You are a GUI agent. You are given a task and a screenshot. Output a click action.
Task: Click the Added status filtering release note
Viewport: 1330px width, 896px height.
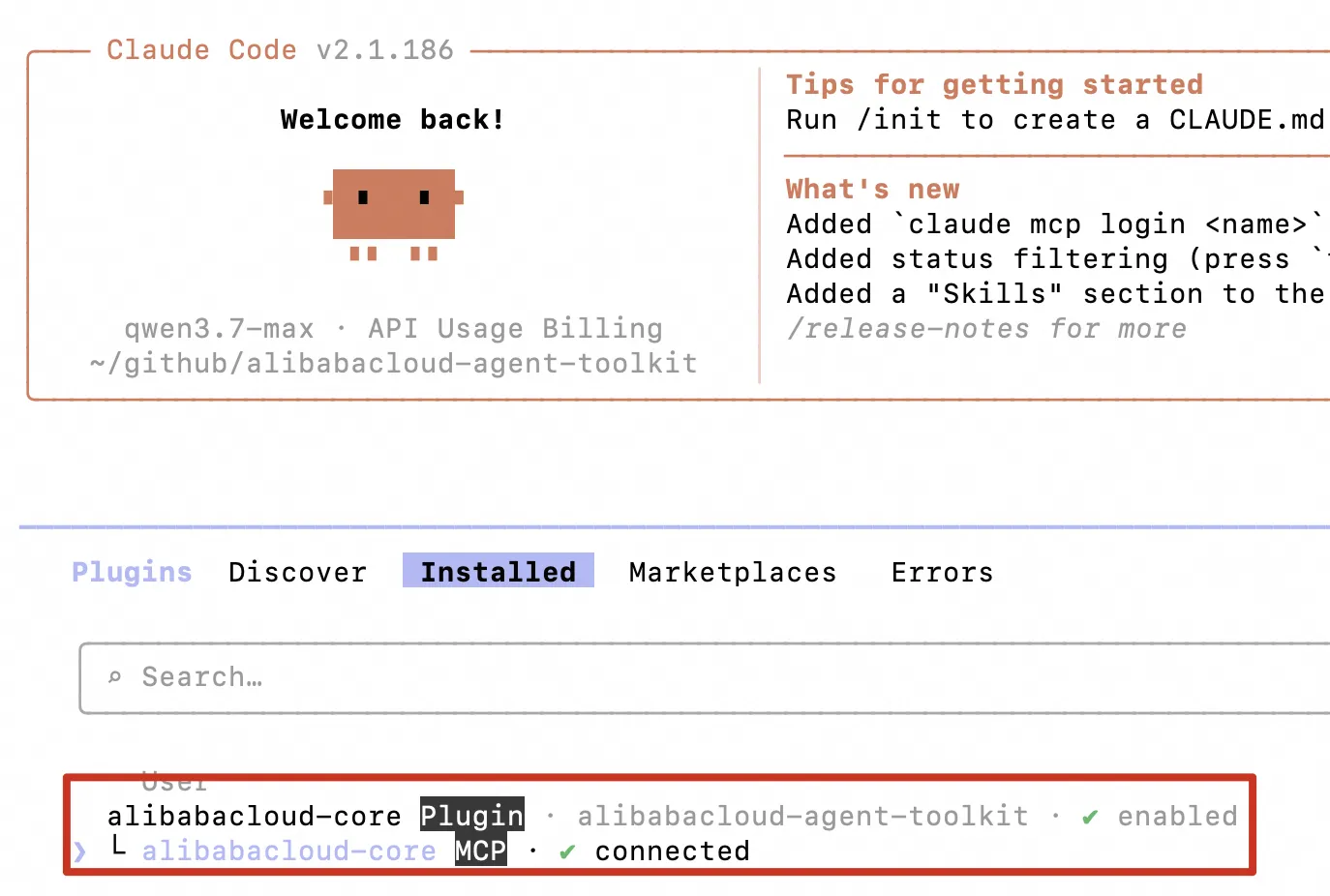coord(1057,259)
